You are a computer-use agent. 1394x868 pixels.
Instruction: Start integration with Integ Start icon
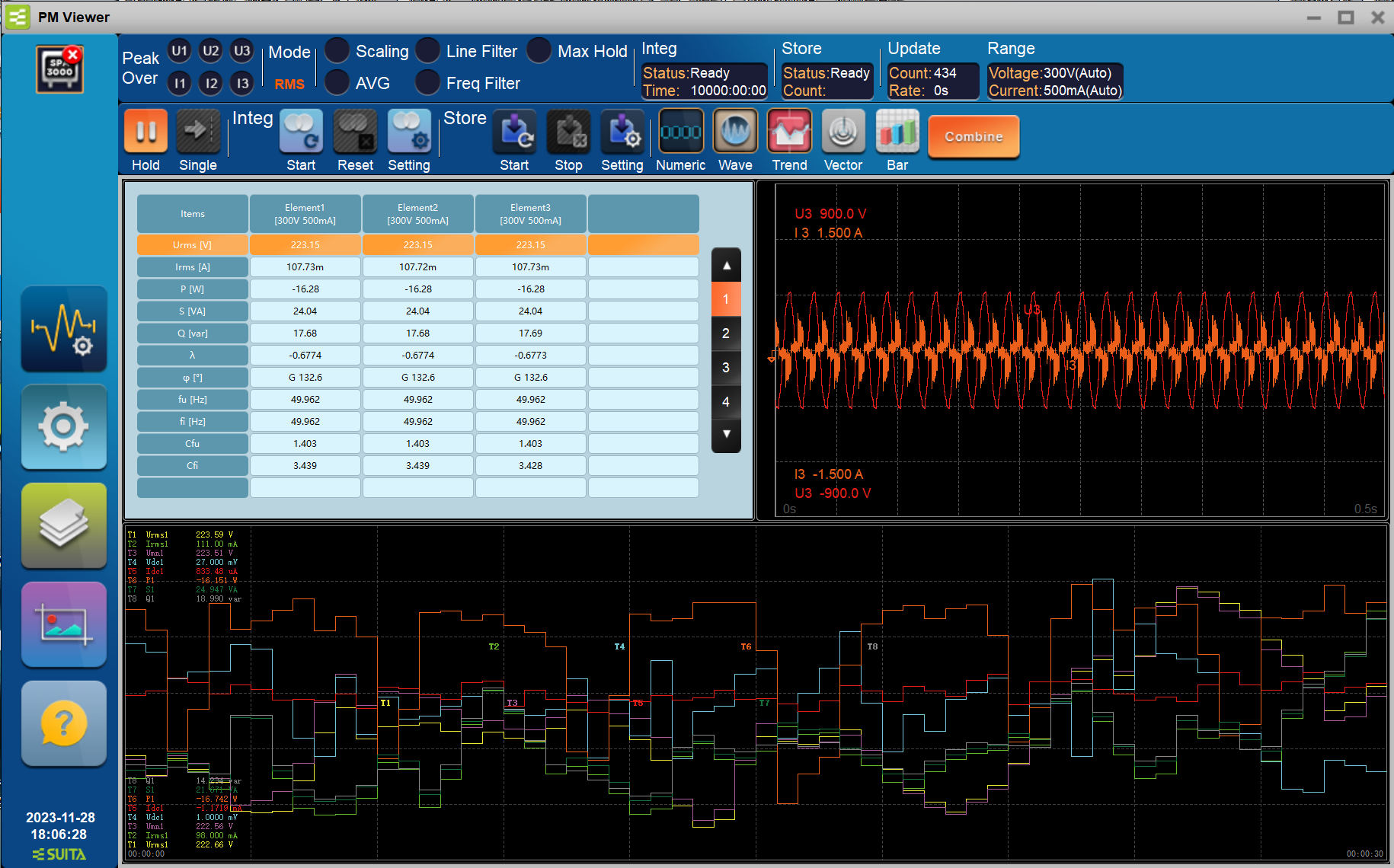coord(301,132)
